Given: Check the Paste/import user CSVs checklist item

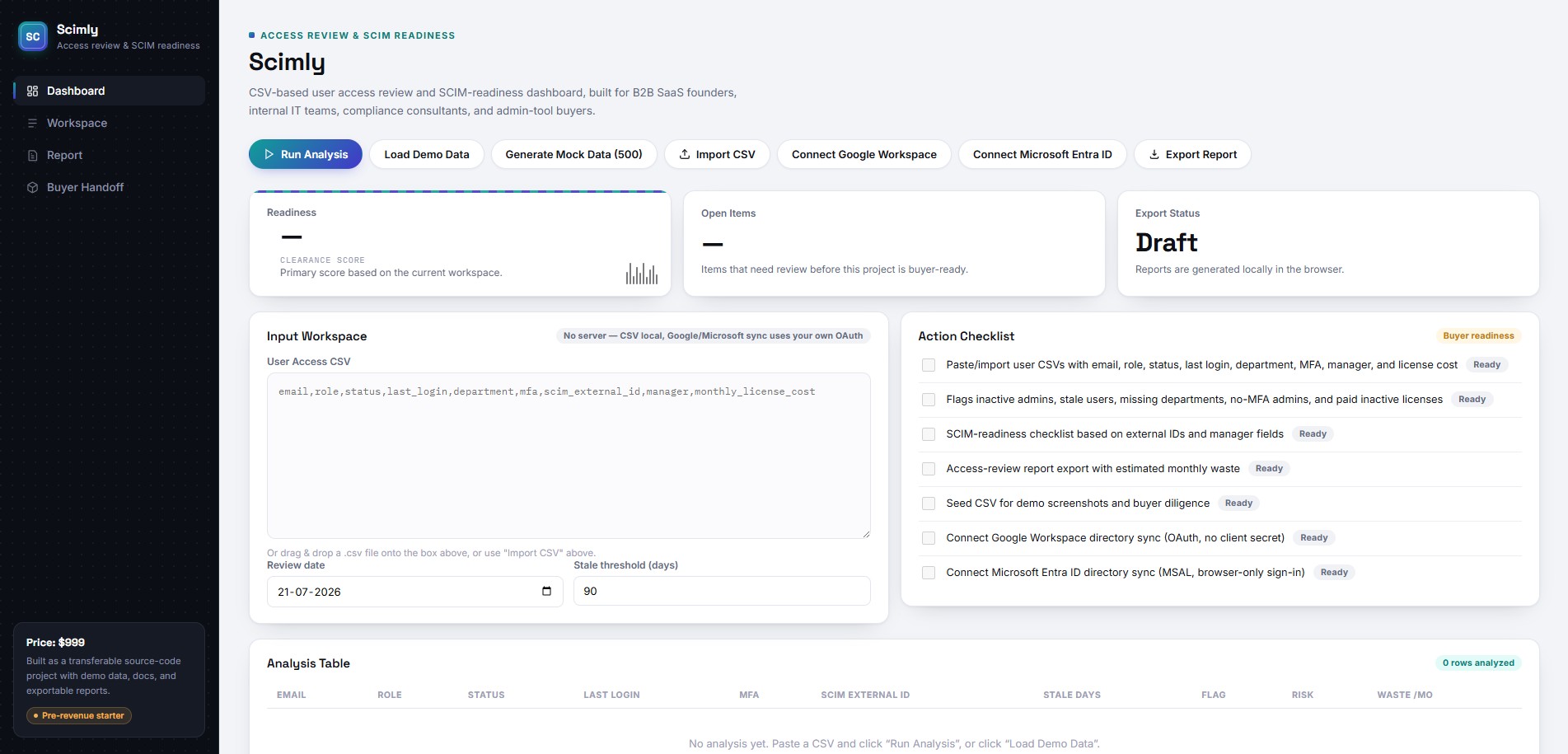Looking at the screenshot, I should point(929,365).
